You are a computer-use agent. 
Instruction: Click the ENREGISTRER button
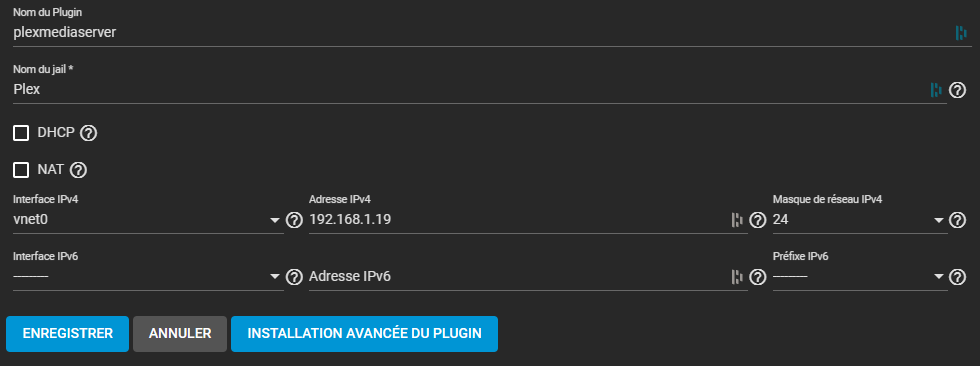tap(68, 334)
